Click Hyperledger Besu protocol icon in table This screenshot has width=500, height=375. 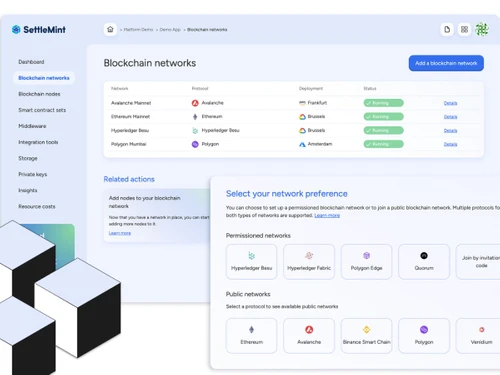[195, 130]
